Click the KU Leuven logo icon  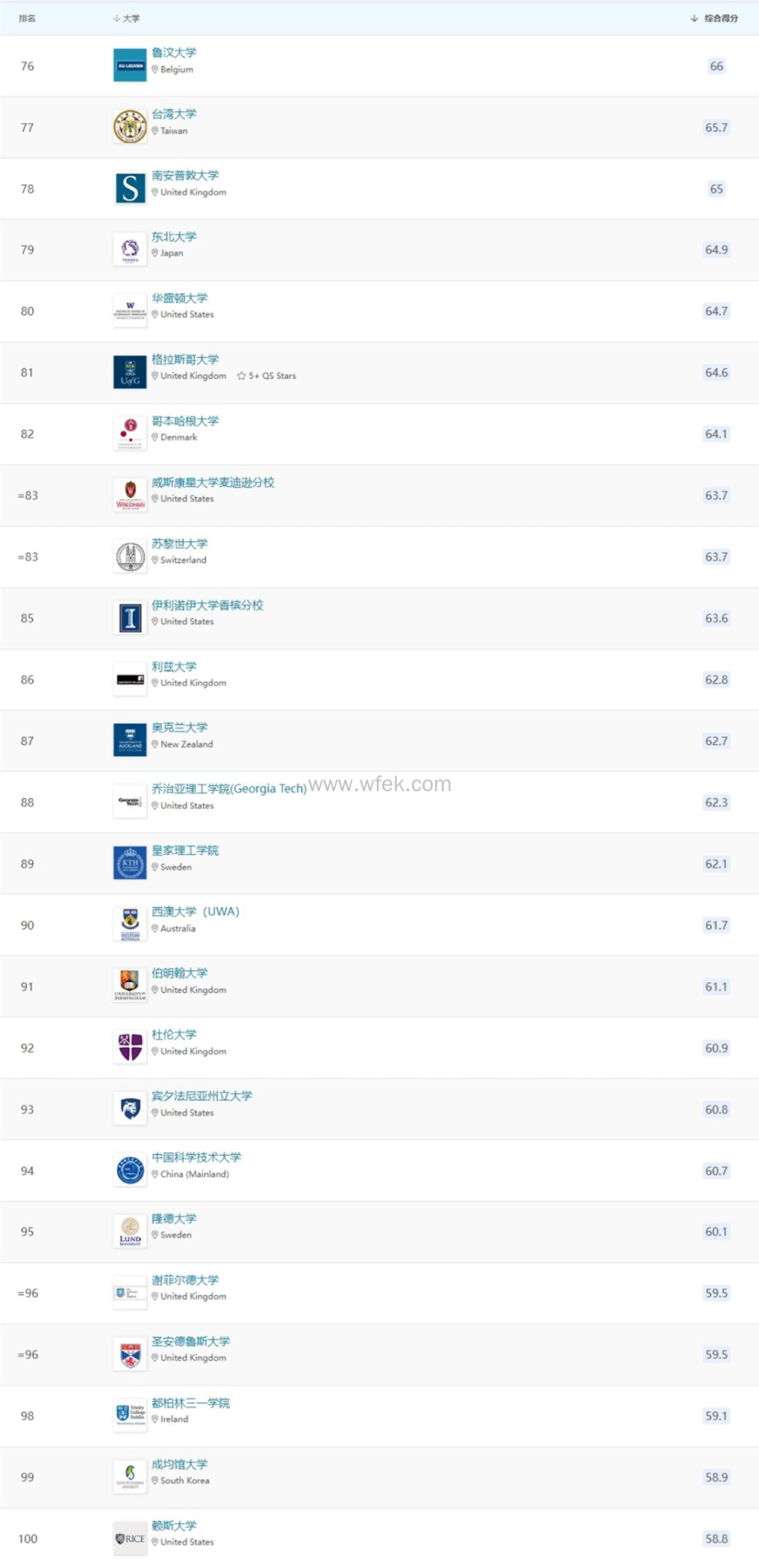tap(130, 66)
